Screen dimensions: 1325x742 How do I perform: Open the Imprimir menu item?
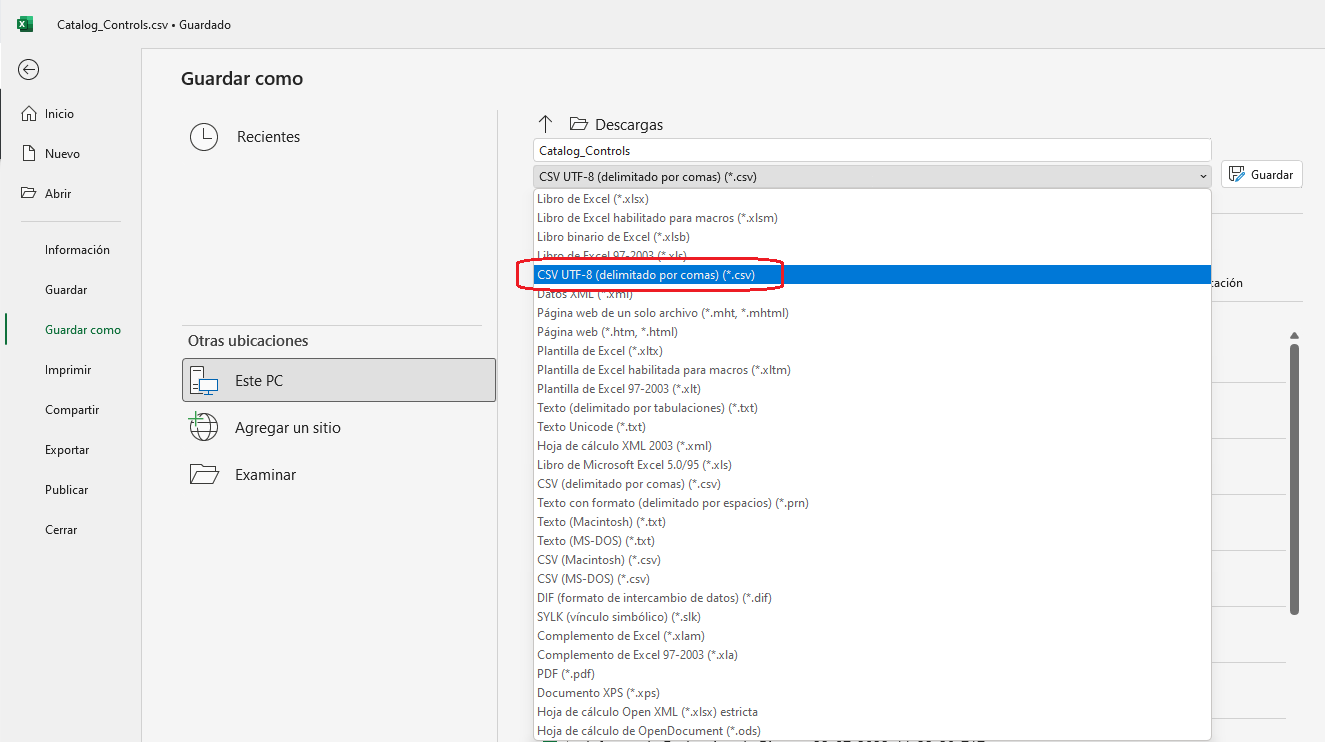pyautogui.click(x=68, y=370)
